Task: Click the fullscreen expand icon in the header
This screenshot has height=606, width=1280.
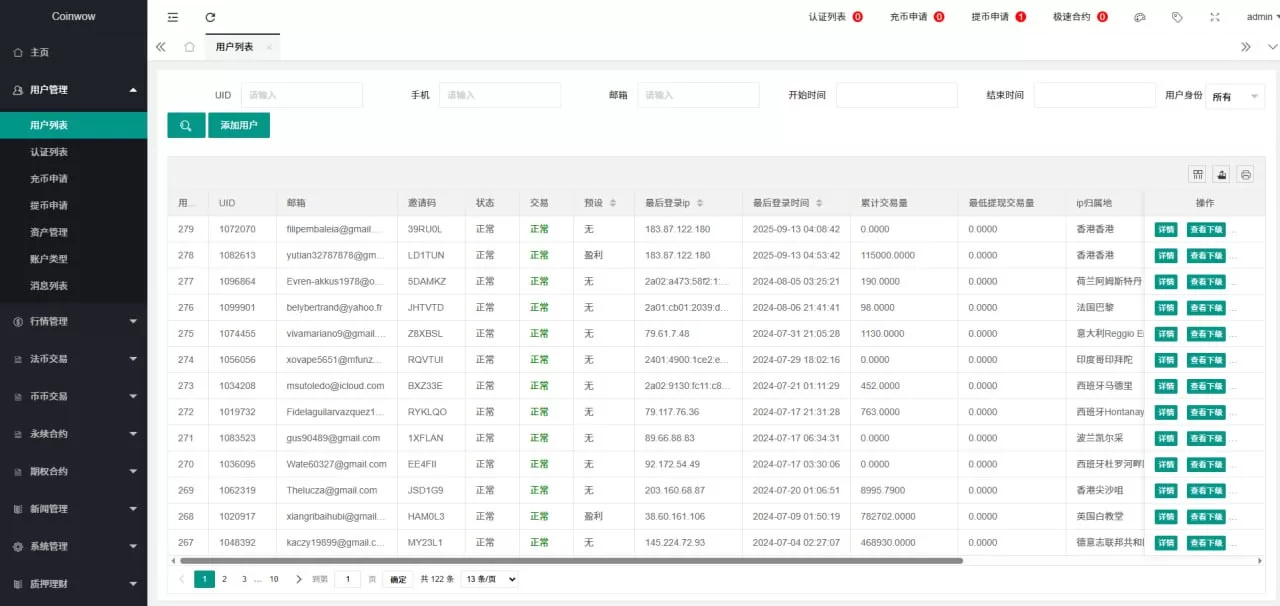Action: [x=1214, y=17]
